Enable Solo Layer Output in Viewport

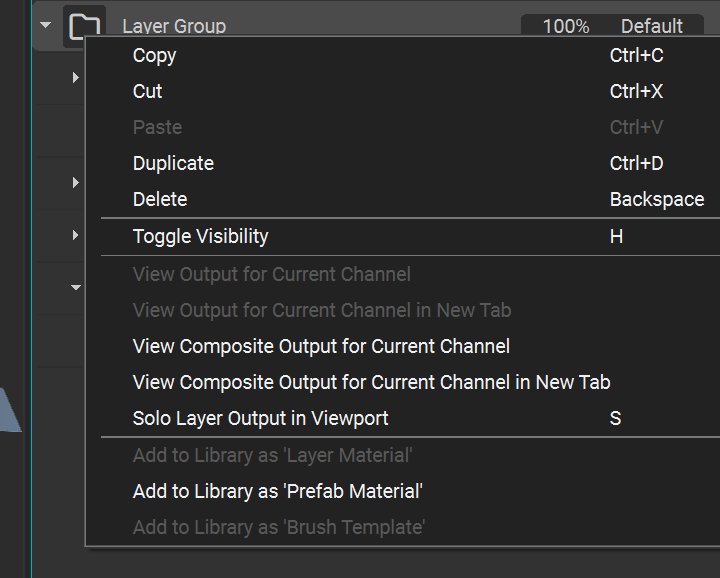tap(260, 419)
